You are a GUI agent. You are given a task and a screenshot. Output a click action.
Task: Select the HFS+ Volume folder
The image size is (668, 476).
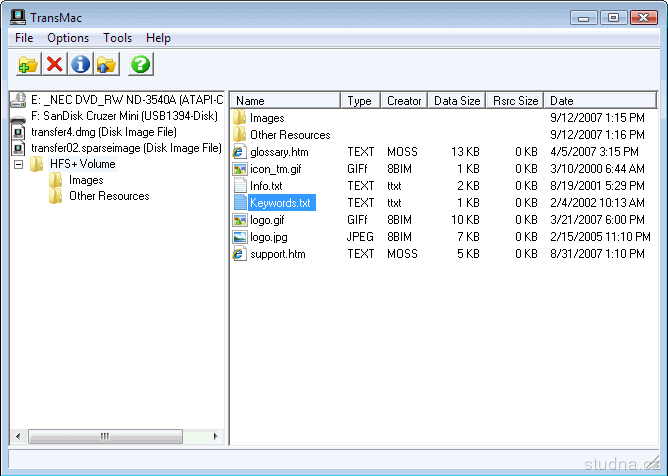(x=82, y=164)
